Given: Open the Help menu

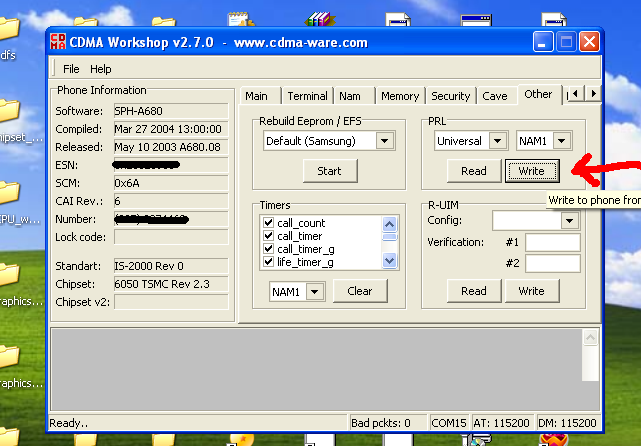Looking at the screenshot, I should [101, 69].
